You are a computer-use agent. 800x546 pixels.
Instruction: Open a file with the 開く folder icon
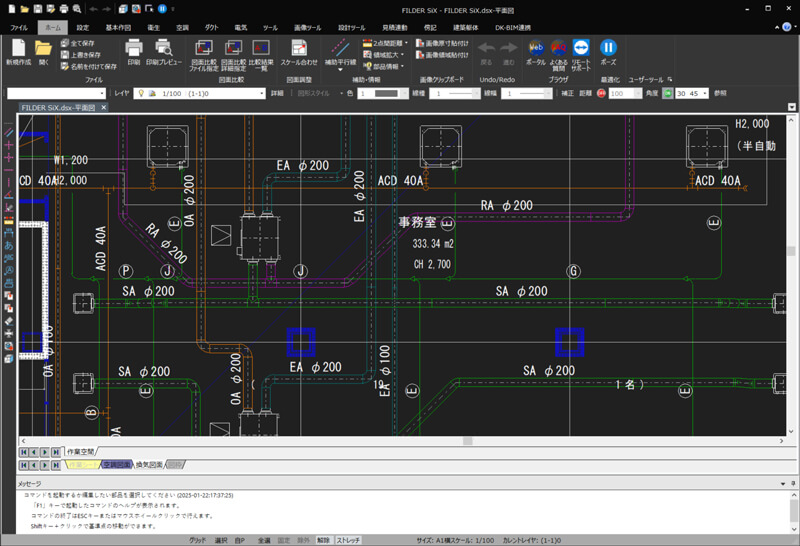tap(43, 48)
